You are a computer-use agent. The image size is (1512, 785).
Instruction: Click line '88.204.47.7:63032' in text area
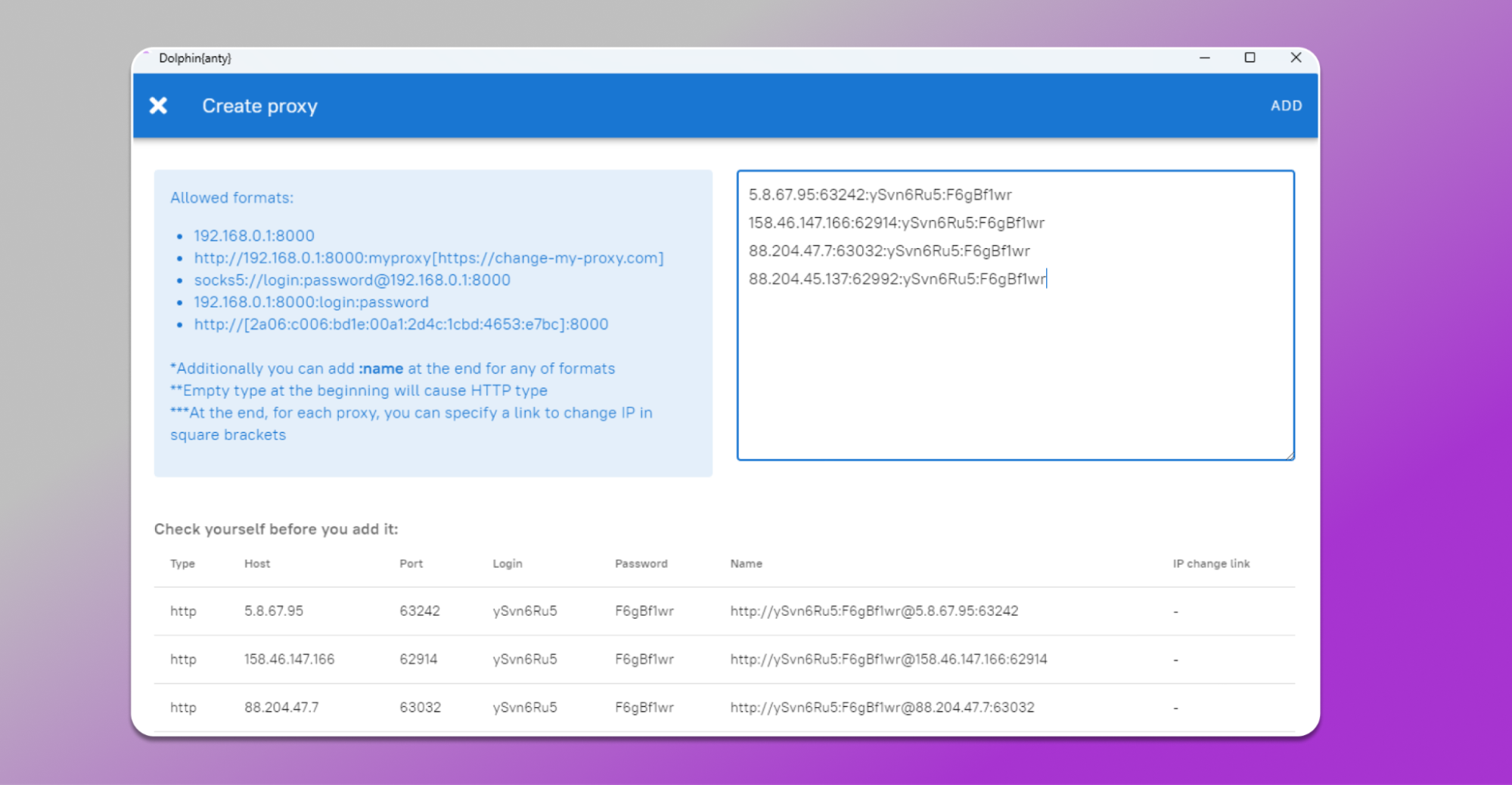coord(889,251)
